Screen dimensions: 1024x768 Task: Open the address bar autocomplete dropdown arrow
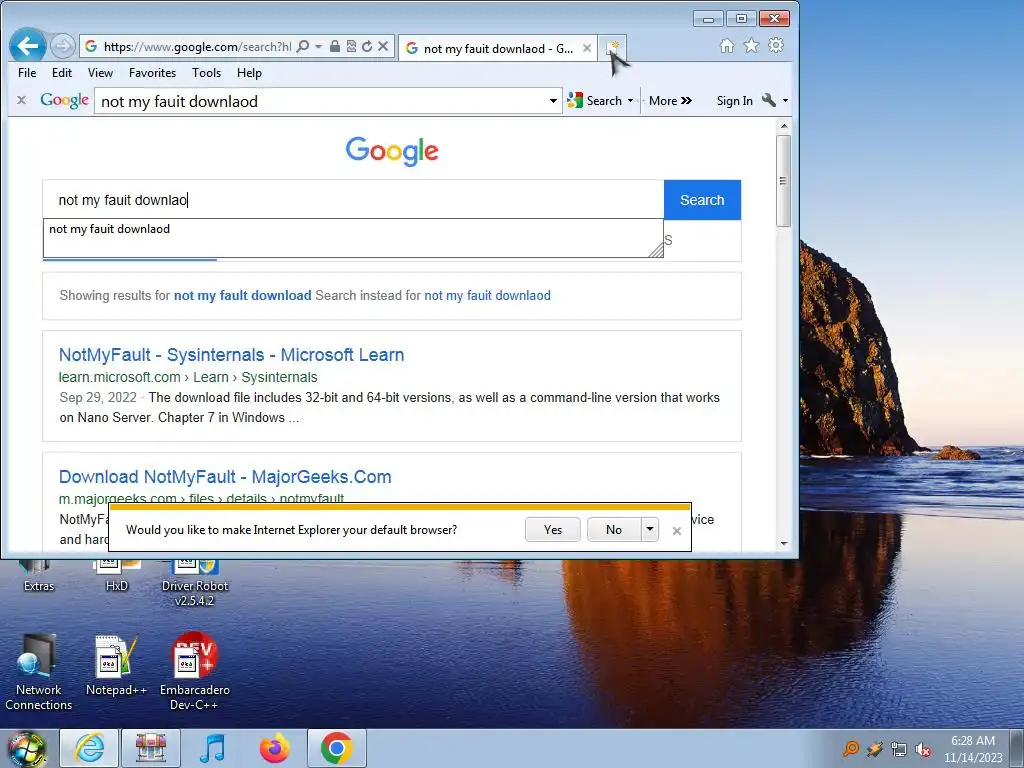tap(319, 46)
